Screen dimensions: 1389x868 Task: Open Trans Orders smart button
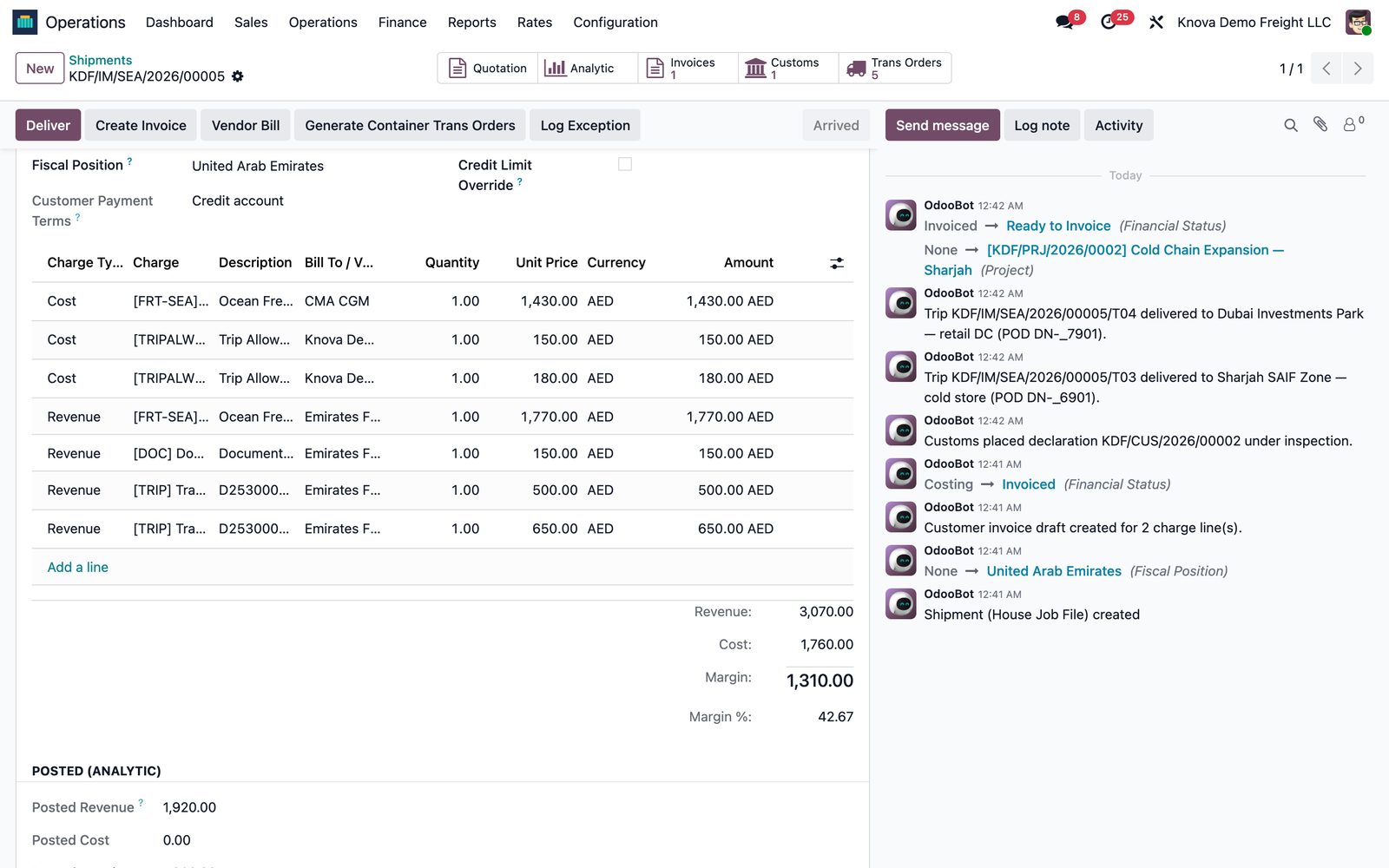pyautogui.click(x=895, y=69)
